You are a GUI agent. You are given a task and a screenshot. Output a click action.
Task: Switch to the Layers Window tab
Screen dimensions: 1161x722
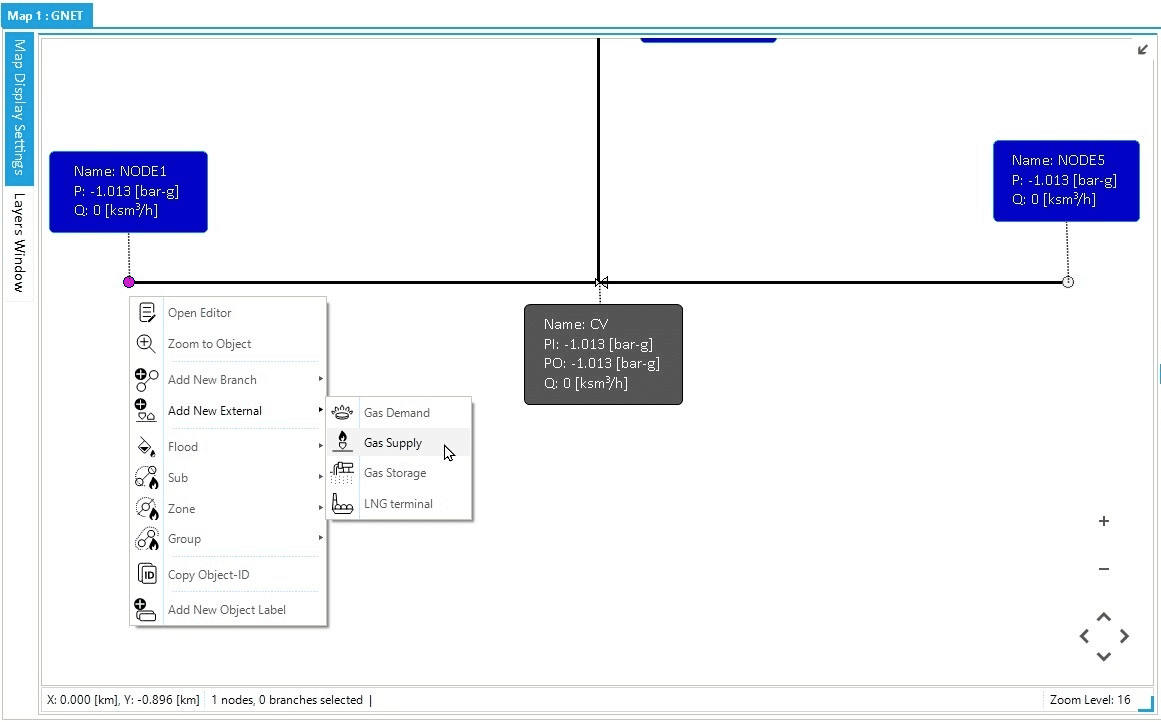click(x=19, y=243)
